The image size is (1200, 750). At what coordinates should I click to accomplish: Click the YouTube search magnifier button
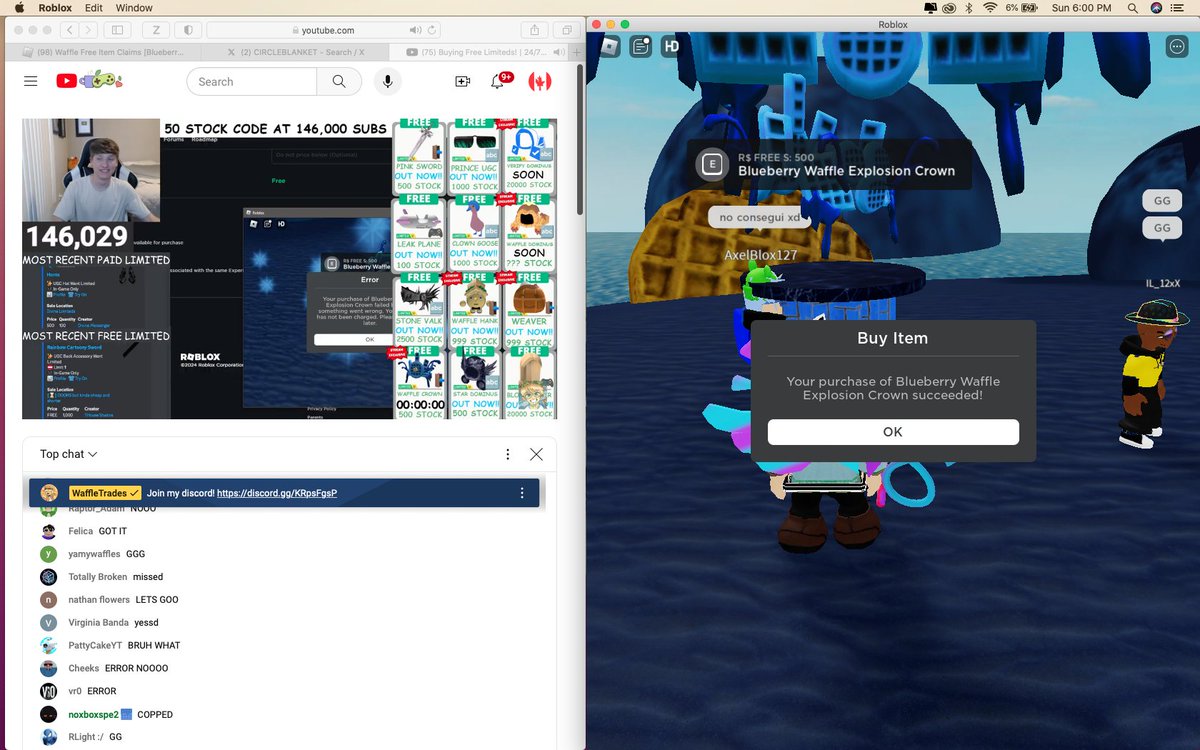[339, 82]
